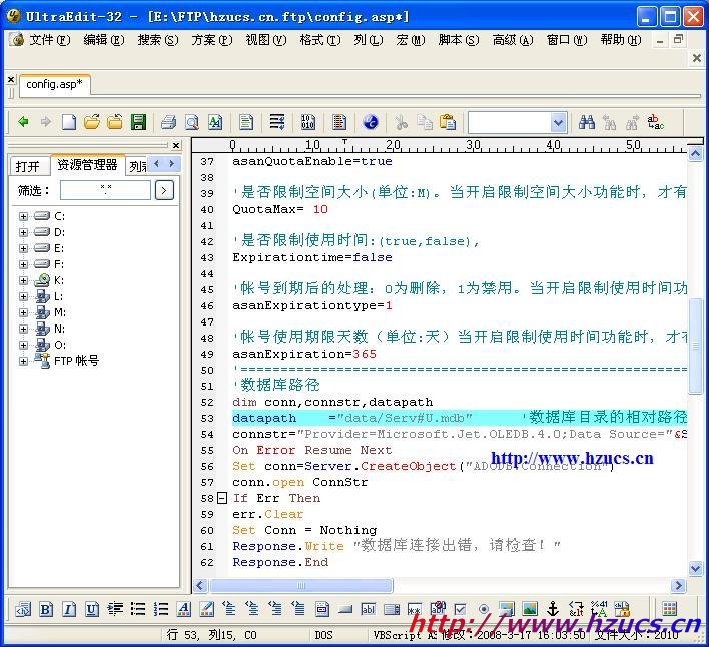Toggle word wrap toolbar icon
The image size is (709, 647).
coord(277,122)
